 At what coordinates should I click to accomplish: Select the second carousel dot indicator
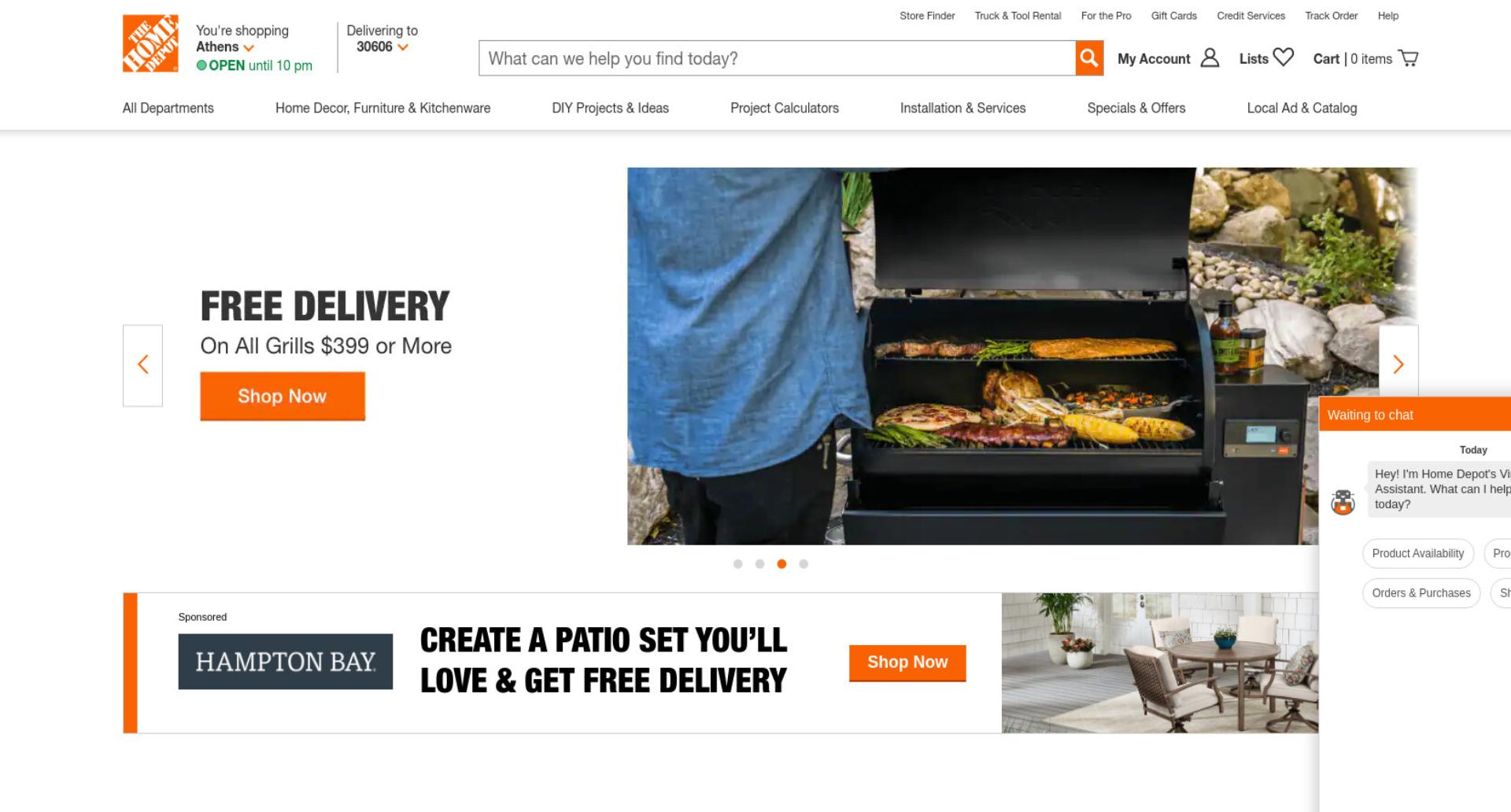tap(759, 564)
